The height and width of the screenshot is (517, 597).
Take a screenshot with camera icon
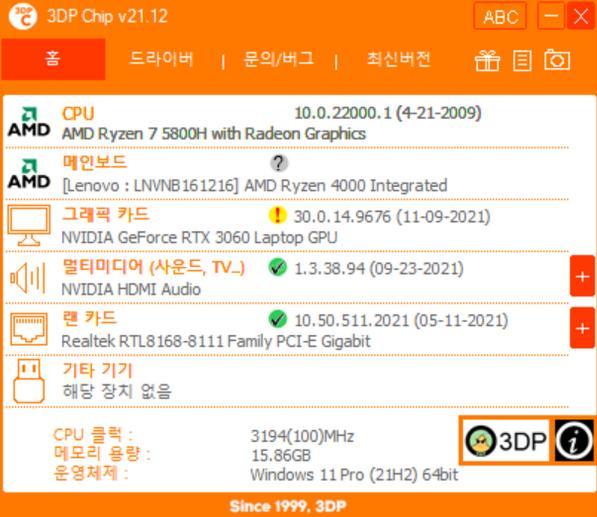[x=557, y=60]
